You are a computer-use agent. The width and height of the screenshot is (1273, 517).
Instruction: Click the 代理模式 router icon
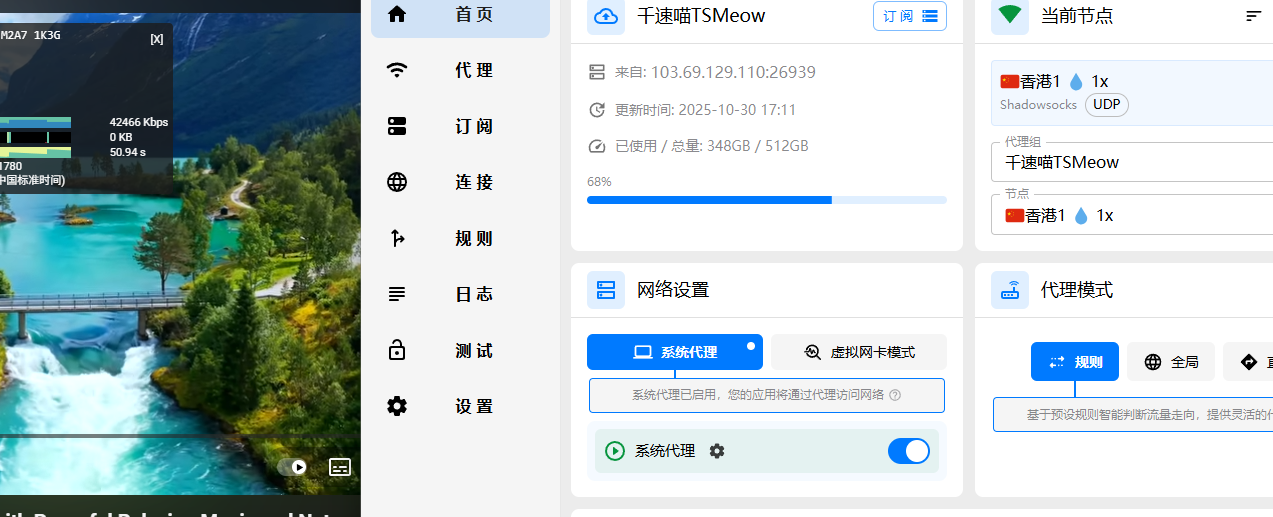pos(1010,290)
